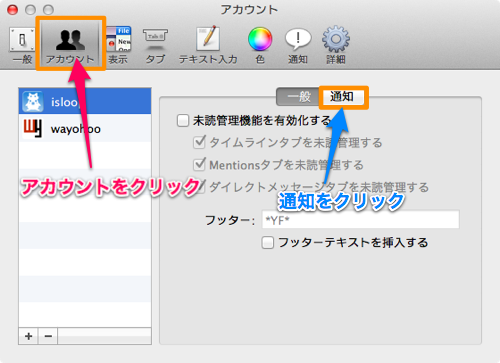Screen dimensions: 500x363
Task: Open the テキスト入力 text input icon
Action: click(208, 46)
